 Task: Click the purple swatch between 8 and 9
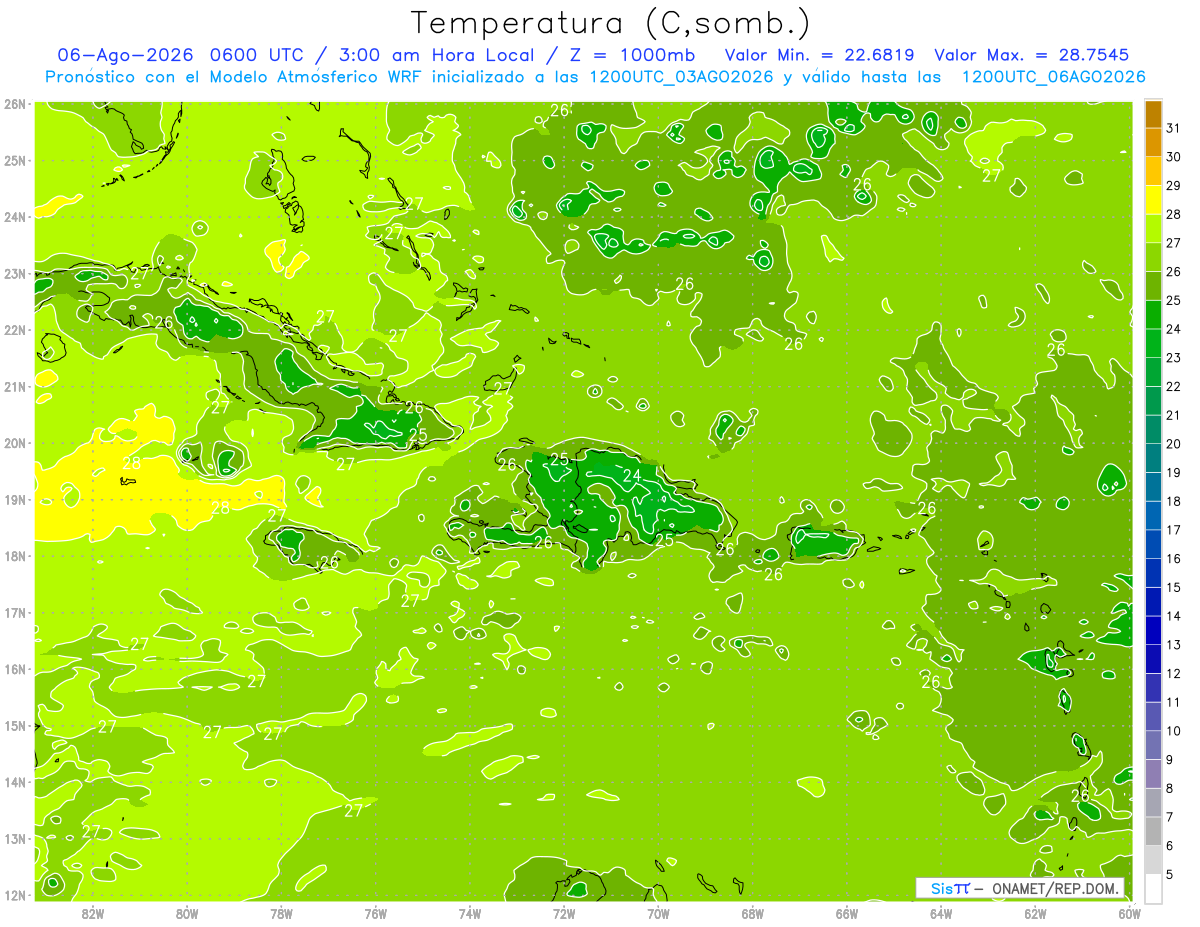(x=1153, y=774)
